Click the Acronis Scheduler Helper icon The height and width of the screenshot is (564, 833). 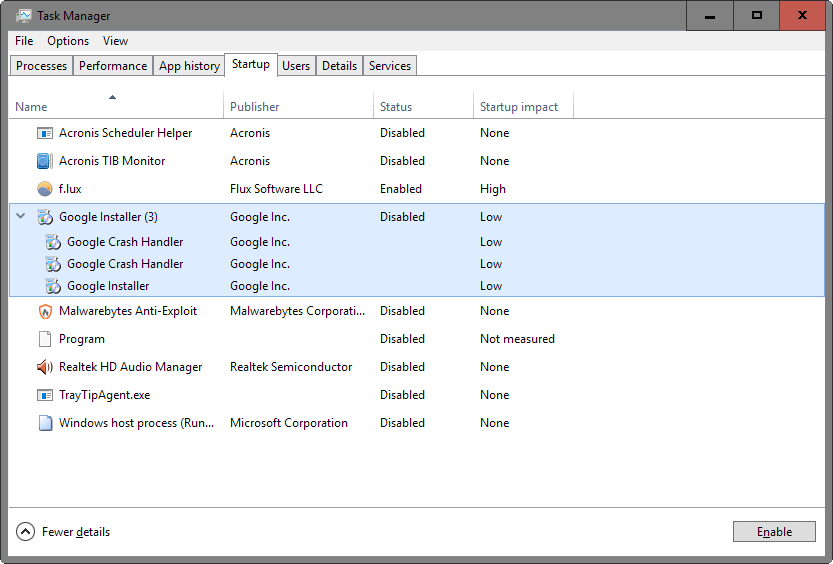pos(44,133)
